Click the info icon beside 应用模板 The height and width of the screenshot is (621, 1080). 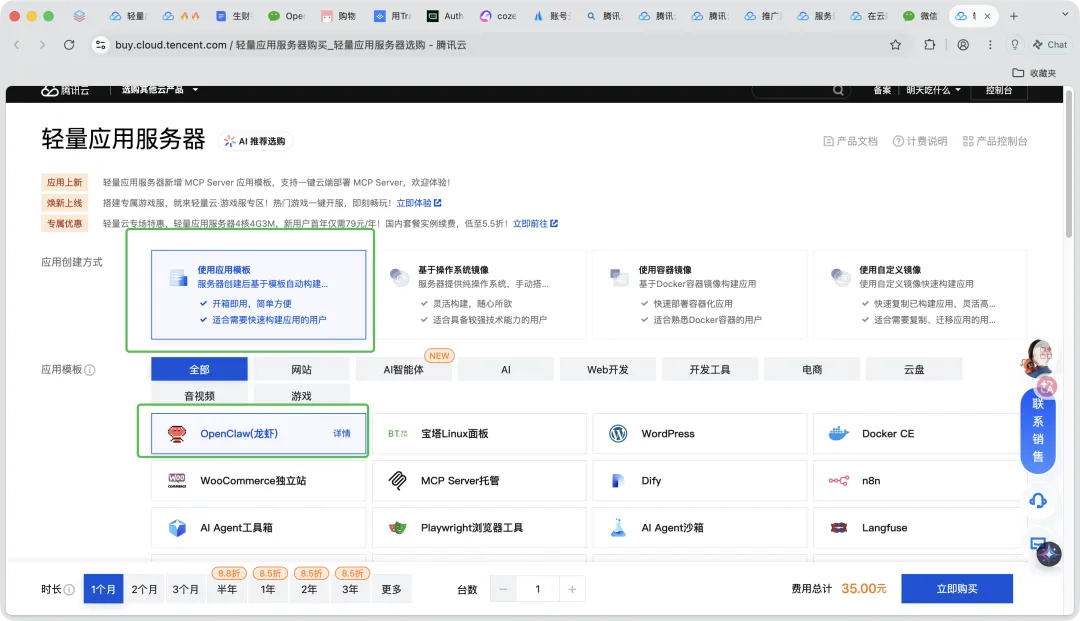point(90,370)
